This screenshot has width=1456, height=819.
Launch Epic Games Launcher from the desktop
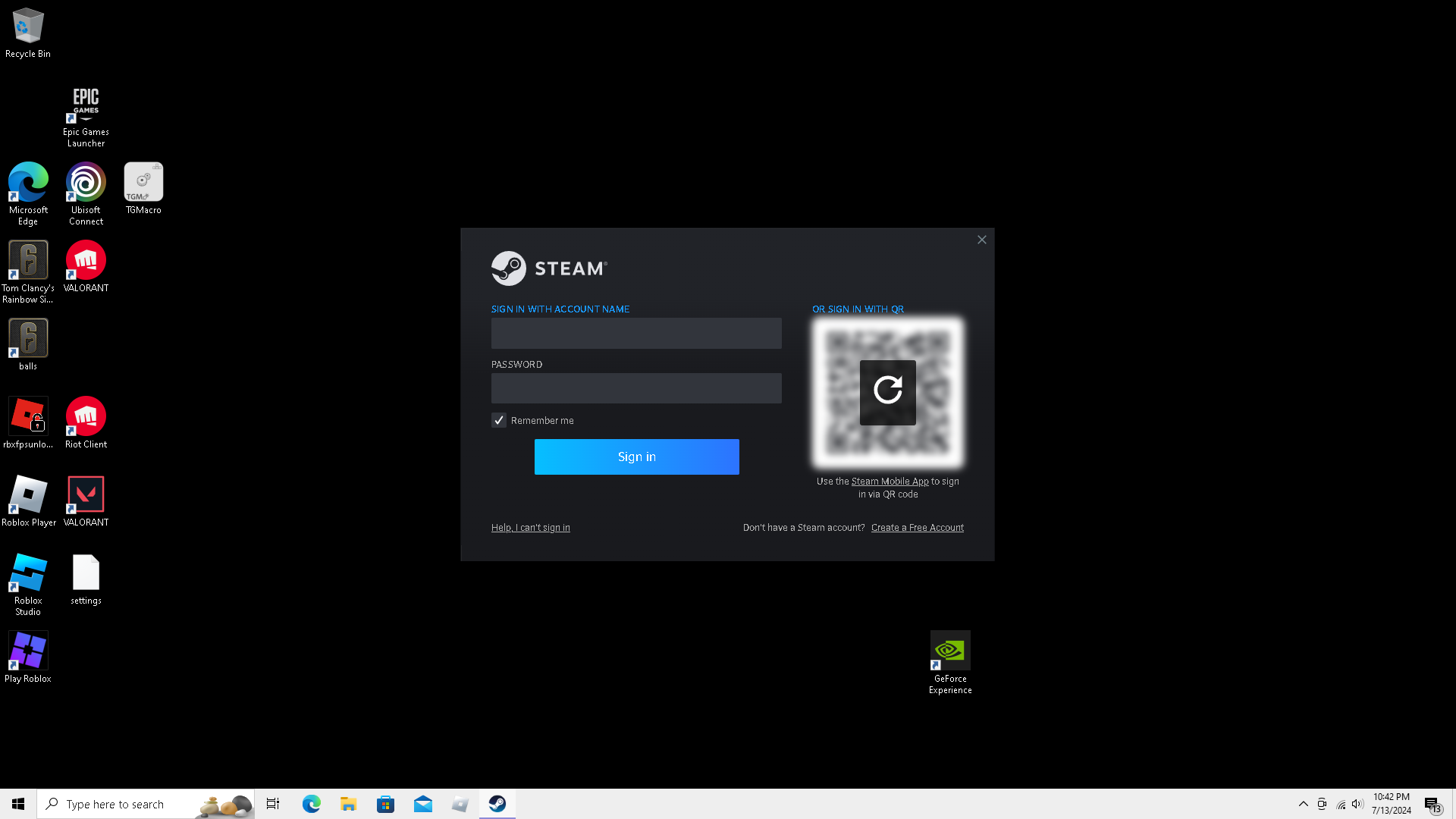(x=86, y=117)
